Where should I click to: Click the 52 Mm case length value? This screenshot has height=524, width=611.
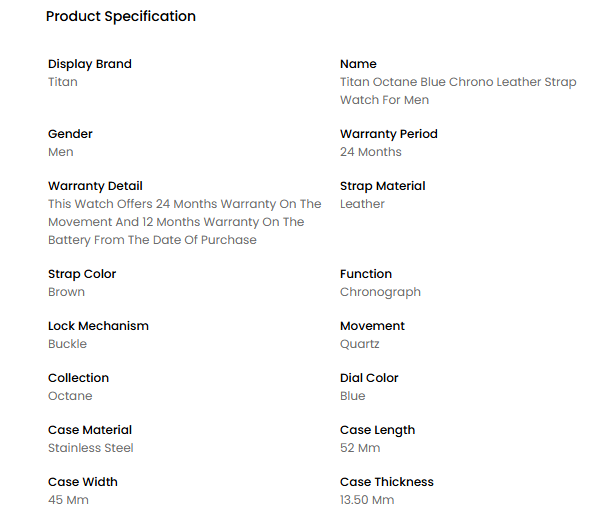click(360, 448)
